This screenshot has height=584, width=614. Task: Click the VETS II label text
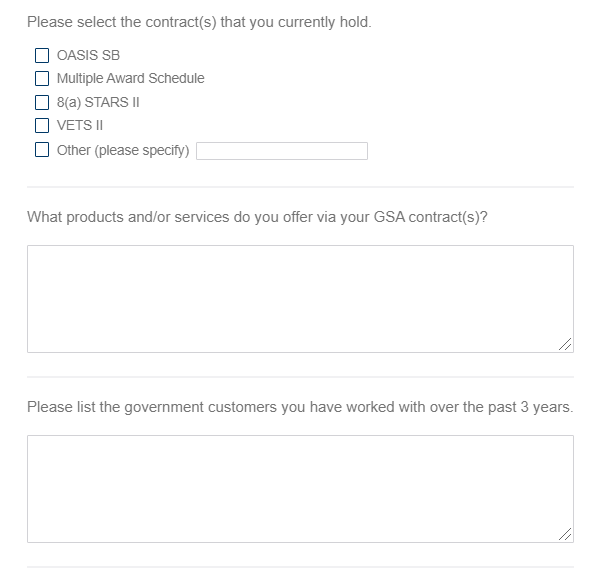[80, 125]
